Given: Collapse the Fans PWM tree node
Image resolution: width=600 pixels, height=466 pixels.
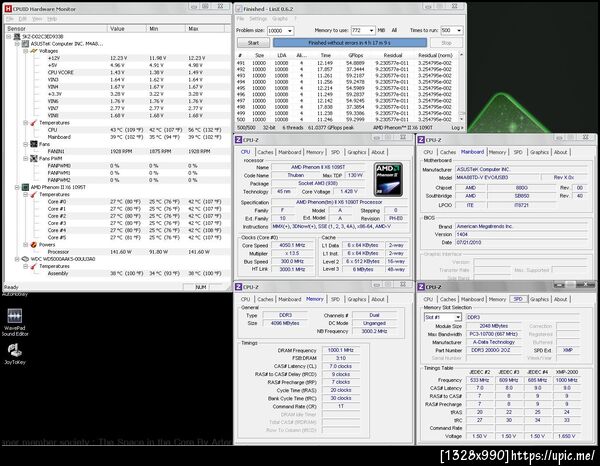Looking at the screenshot, I should tap(26, 158).
